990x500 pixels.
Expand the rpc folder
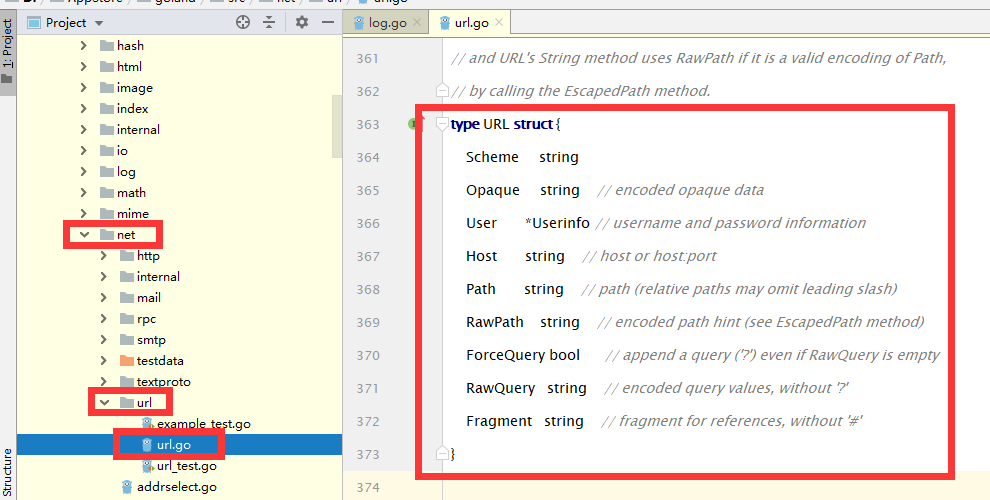point(104,319)
